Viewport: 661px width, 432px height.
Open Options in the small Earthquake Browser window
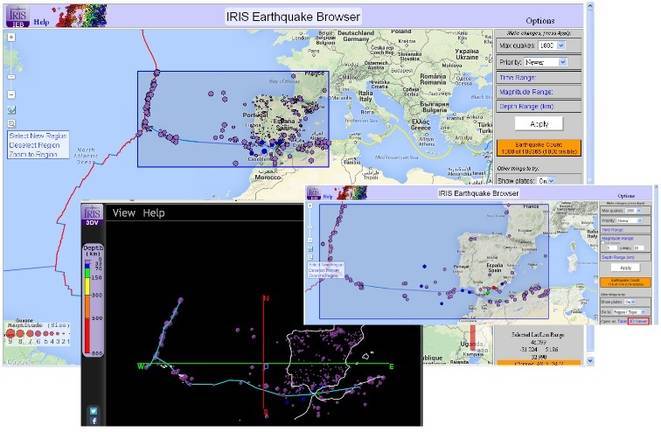(x=626, y=196)
